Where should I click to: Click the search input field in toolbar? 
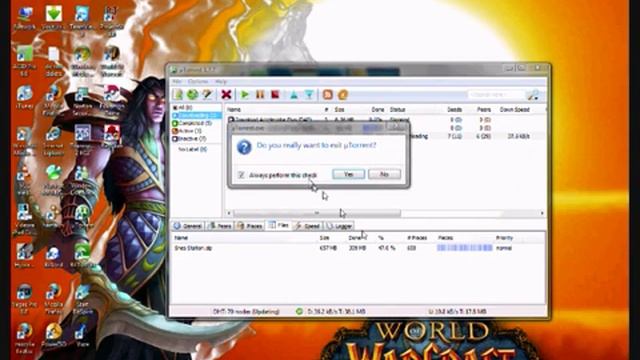point(495,95)
